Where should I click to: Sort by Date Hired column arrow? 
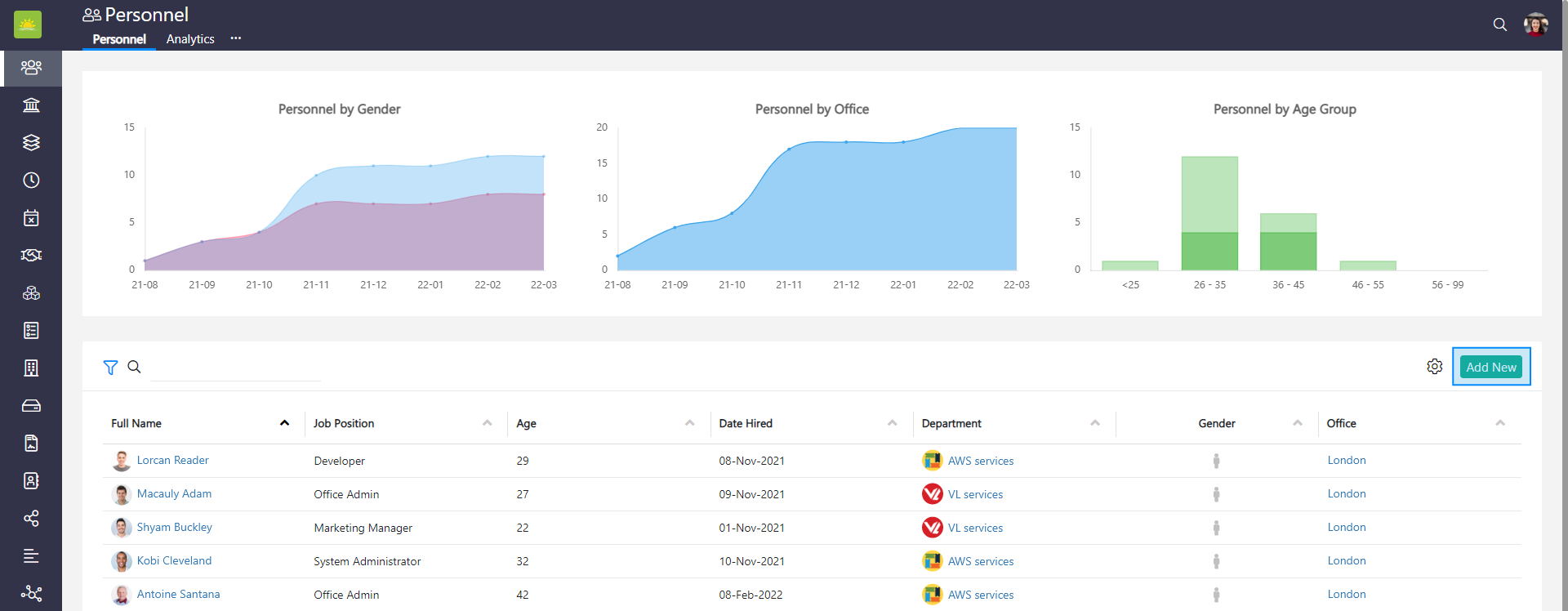(892, 423)
